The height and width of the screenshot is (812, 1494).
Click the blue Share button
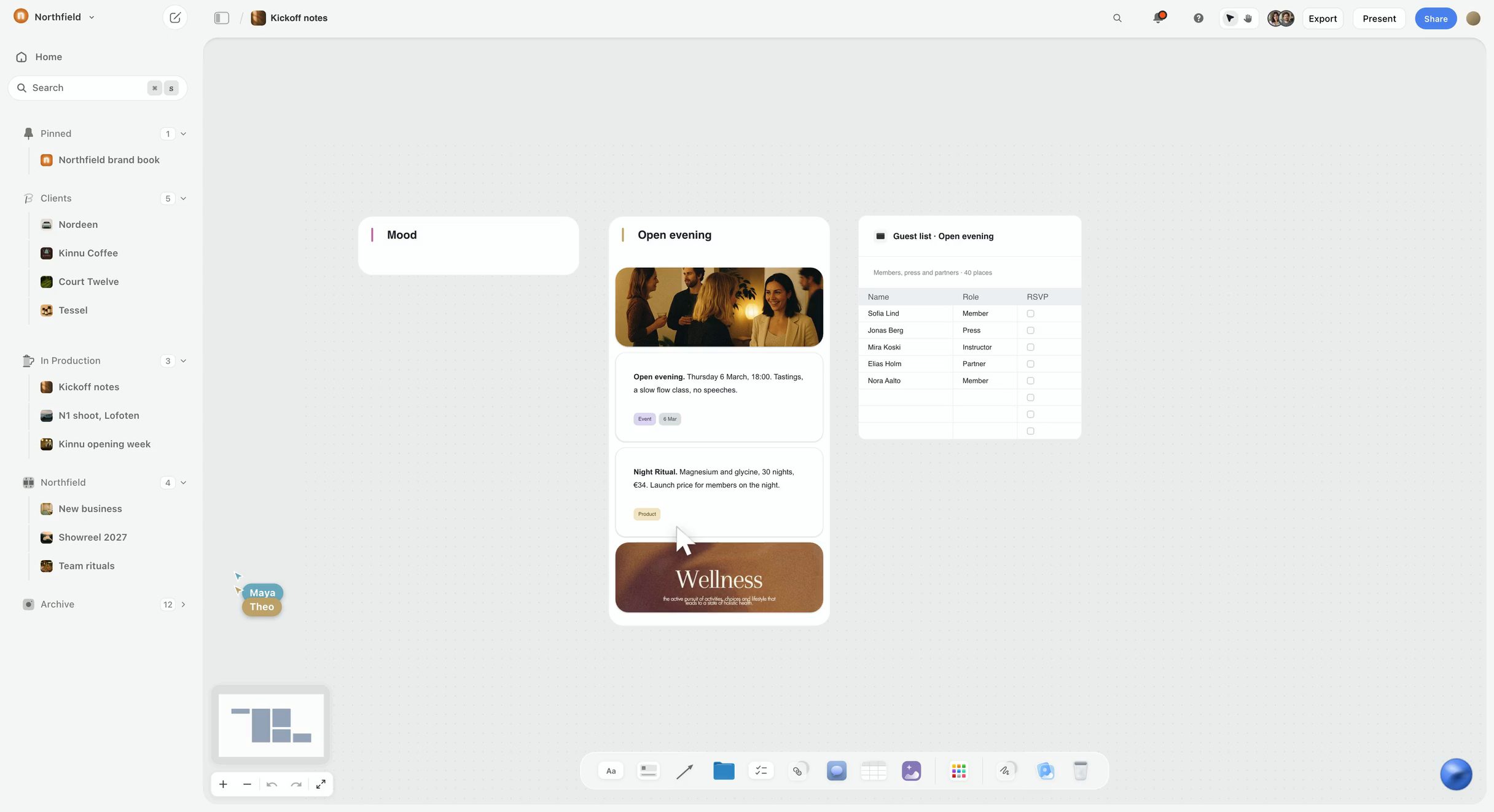click(x=1436, y=18)
